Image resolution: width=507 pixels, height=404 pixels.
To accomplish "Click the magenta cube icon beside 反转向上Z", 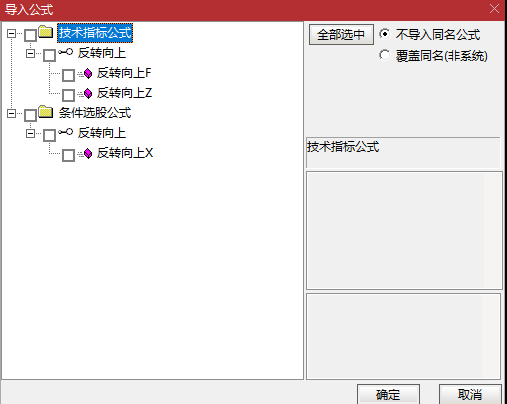I will tap(88, 93).
